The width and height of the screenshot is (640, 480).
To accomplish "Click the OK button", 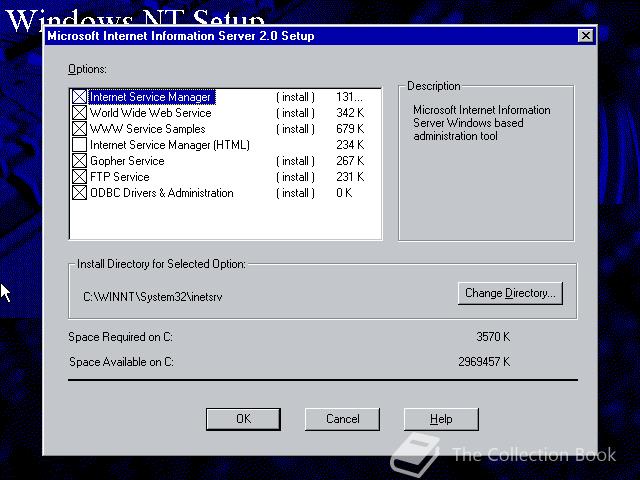I will [243, 419].
